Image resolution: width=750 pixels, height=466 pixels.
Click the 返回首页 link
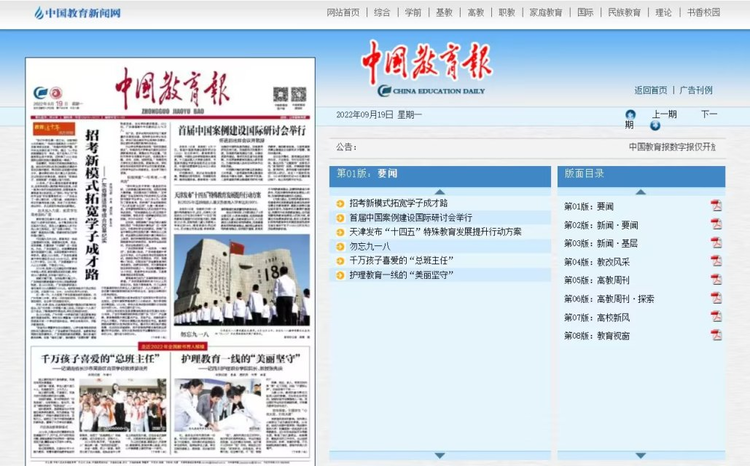(x=650, y=90)
